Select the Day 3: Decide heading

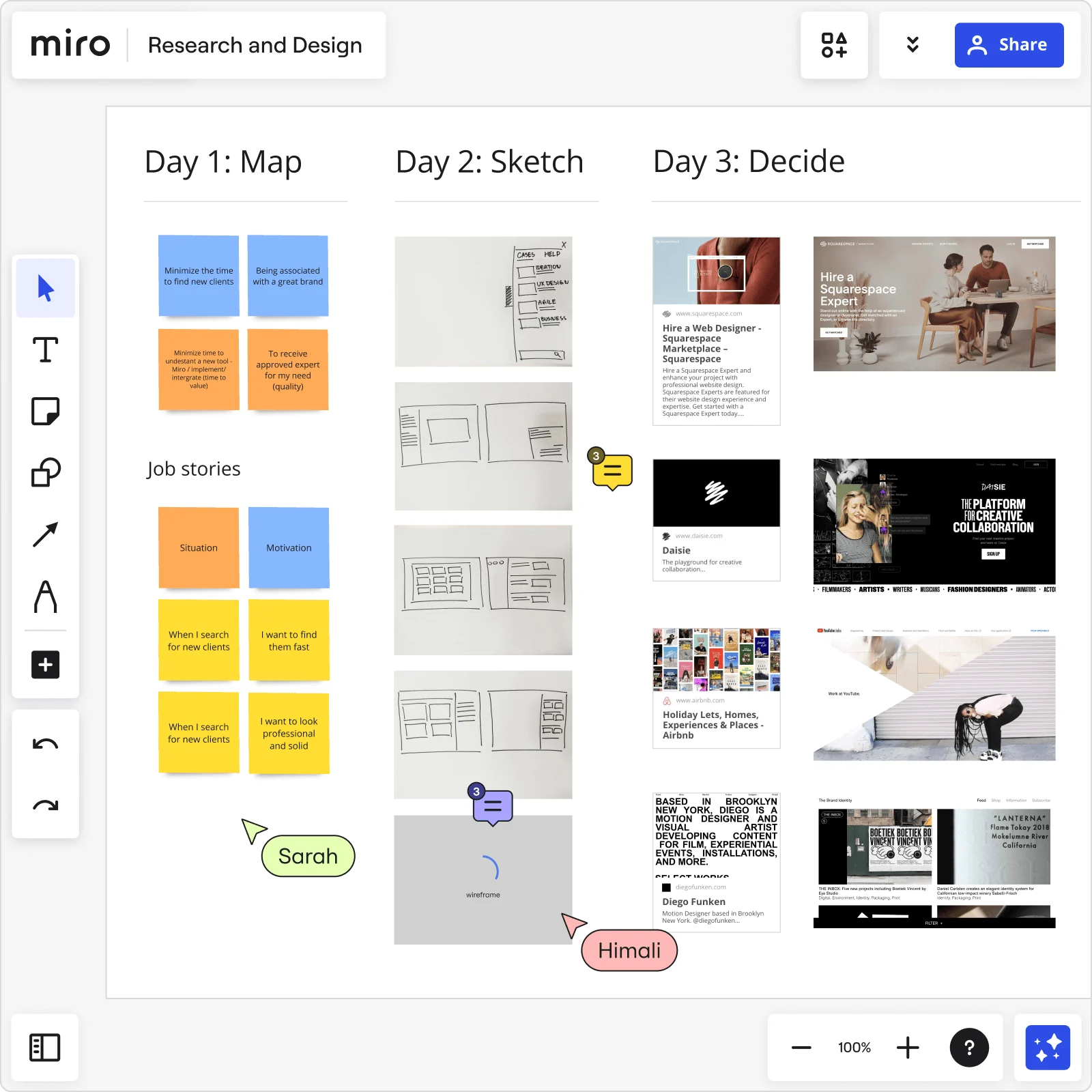(749, 162)
